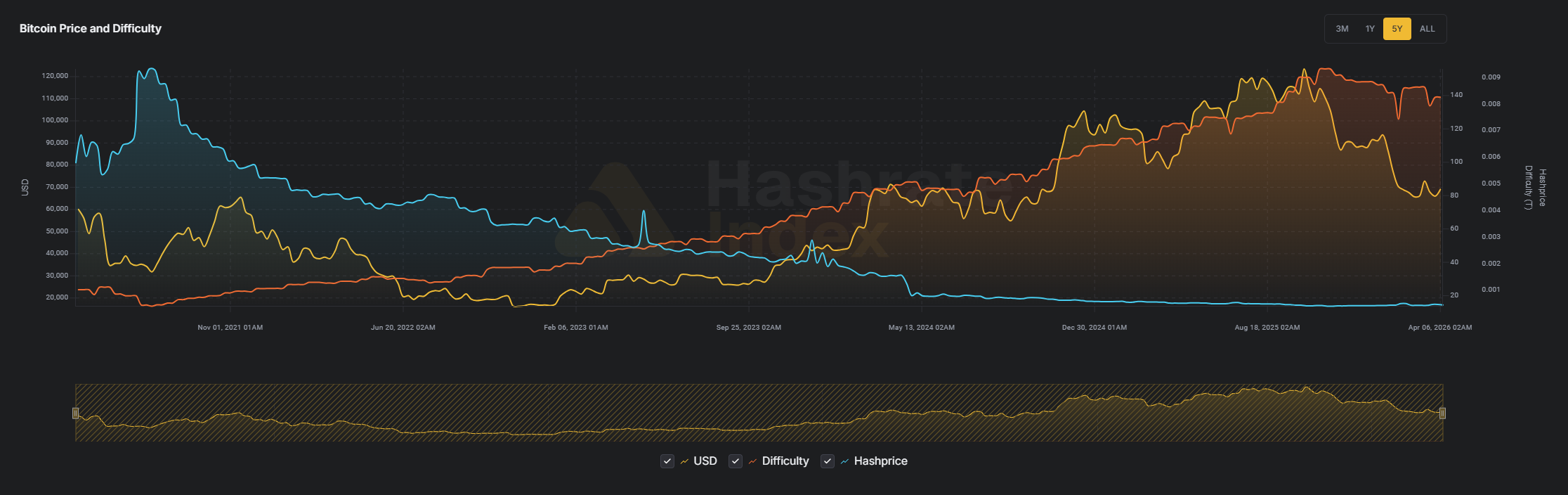This screenshot has height=495, width=1568.
Task: Select the 1Y time range
Action: pos(1370,29)
